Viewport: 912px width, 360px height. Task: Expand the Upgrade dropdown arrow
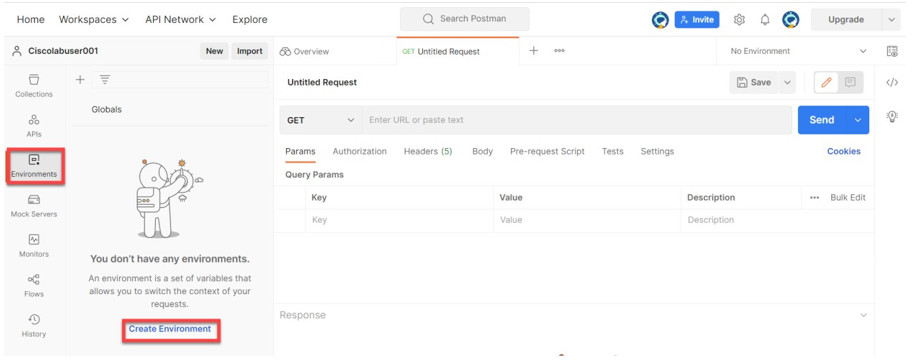pos(891,19)
